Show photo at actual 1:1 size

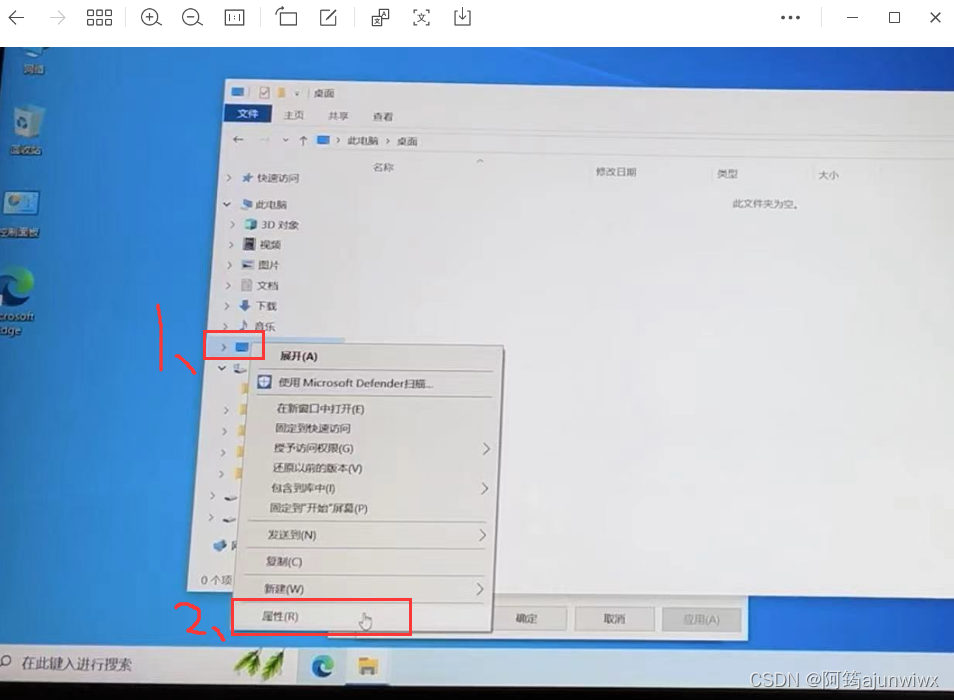tap(234, 18)
